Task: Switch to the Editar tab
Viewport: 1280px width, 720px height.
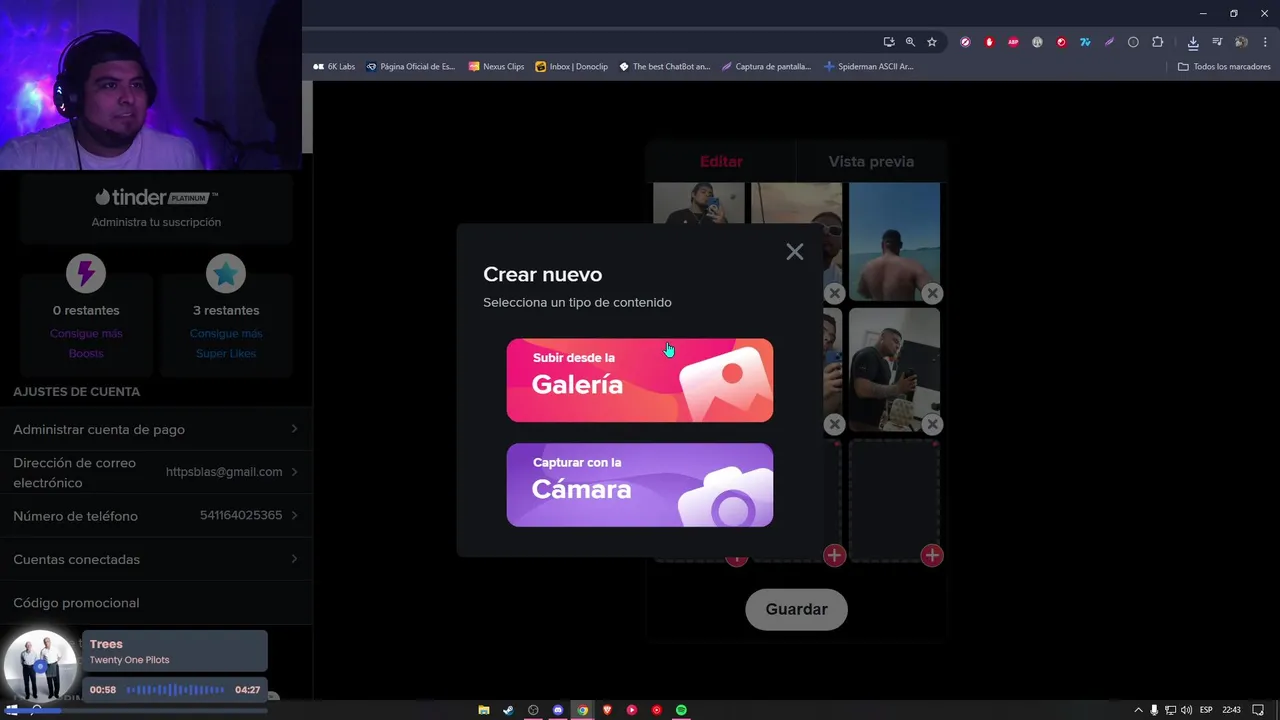Action: tap(721, 161)
